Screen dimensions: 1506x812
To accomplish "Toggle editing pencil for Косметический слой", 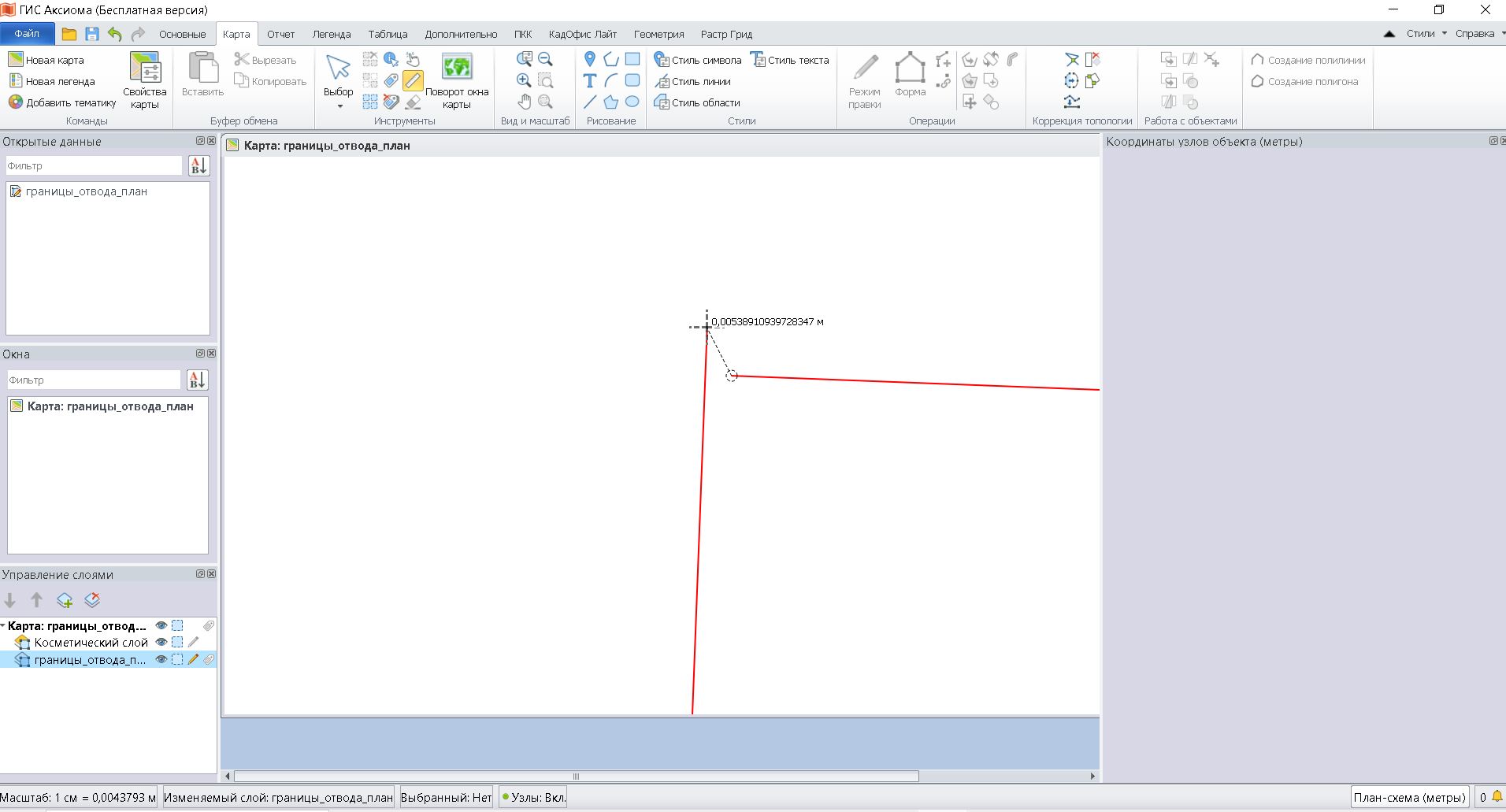I will tap(193, 643).
